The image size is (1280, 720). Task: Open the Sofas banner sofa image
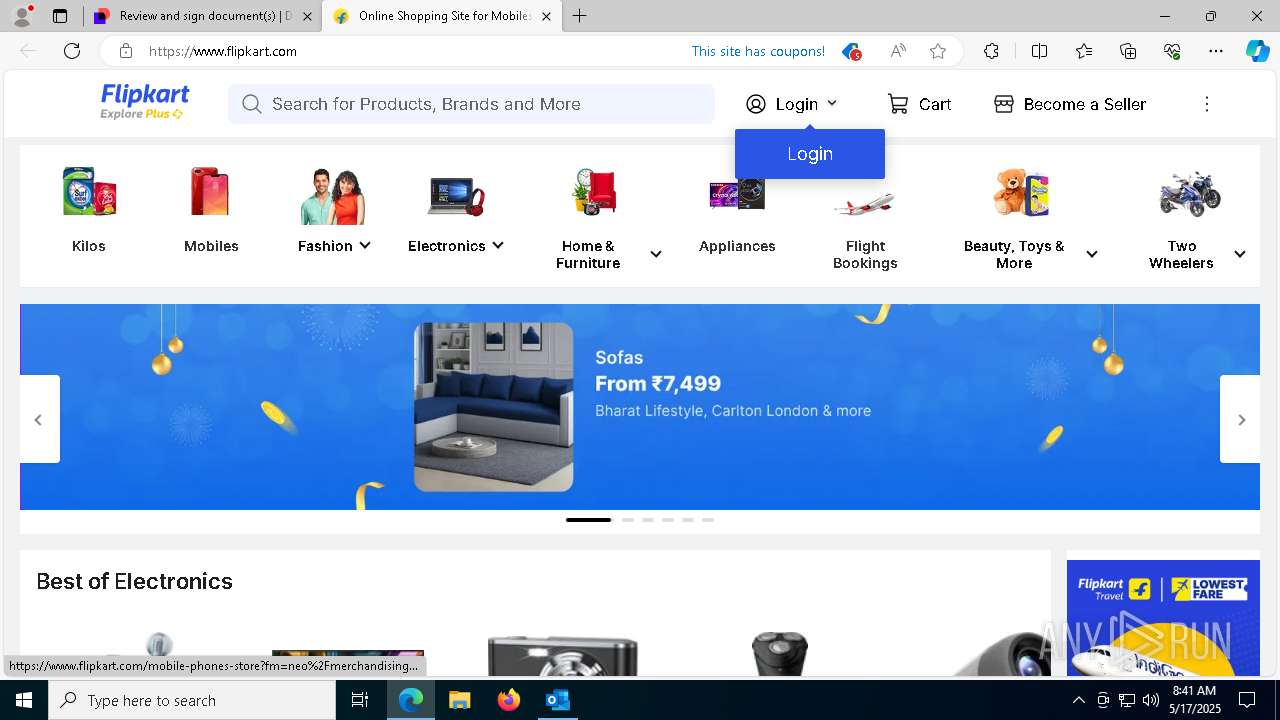pos(494,407)
